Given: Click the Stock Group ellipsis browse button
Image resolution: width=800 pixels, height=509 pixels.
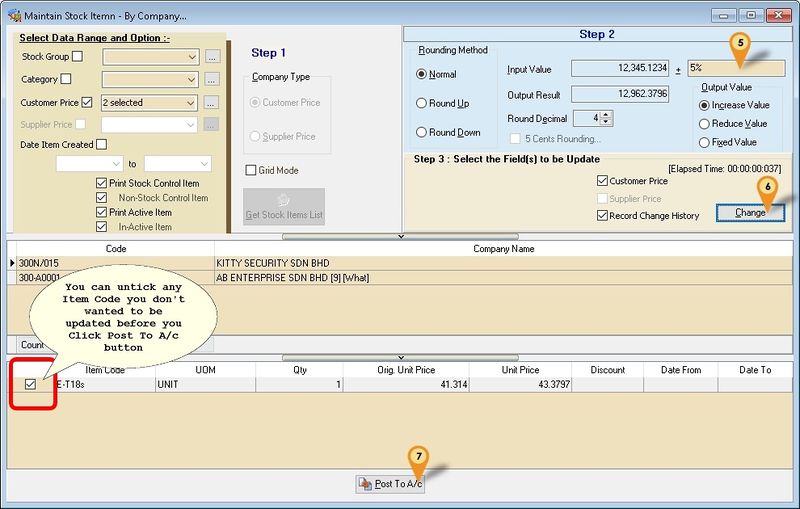Looking at the screenshot, I should 211,57.
